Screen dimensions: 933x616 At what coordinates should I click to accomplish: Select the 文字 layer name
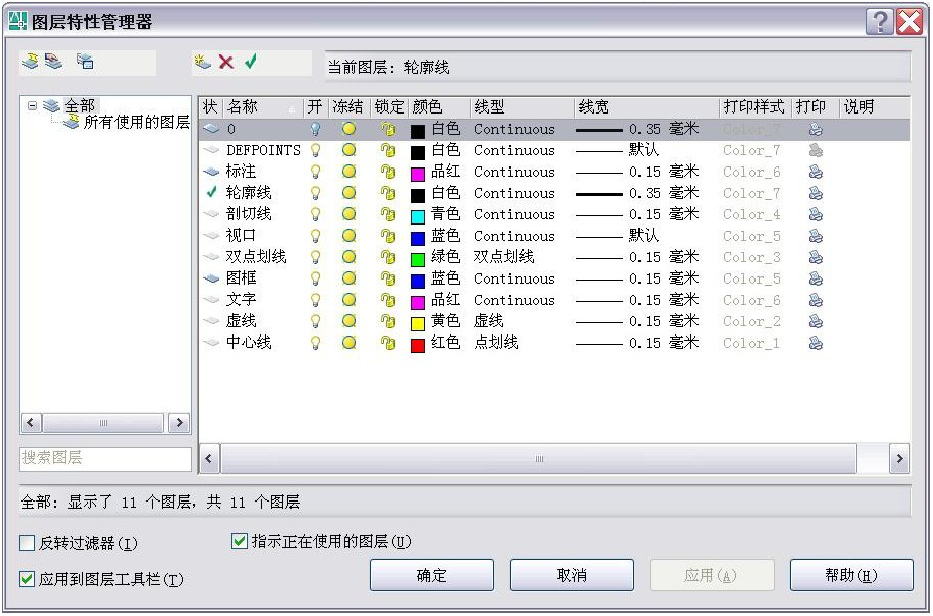(x=241, y=300)
